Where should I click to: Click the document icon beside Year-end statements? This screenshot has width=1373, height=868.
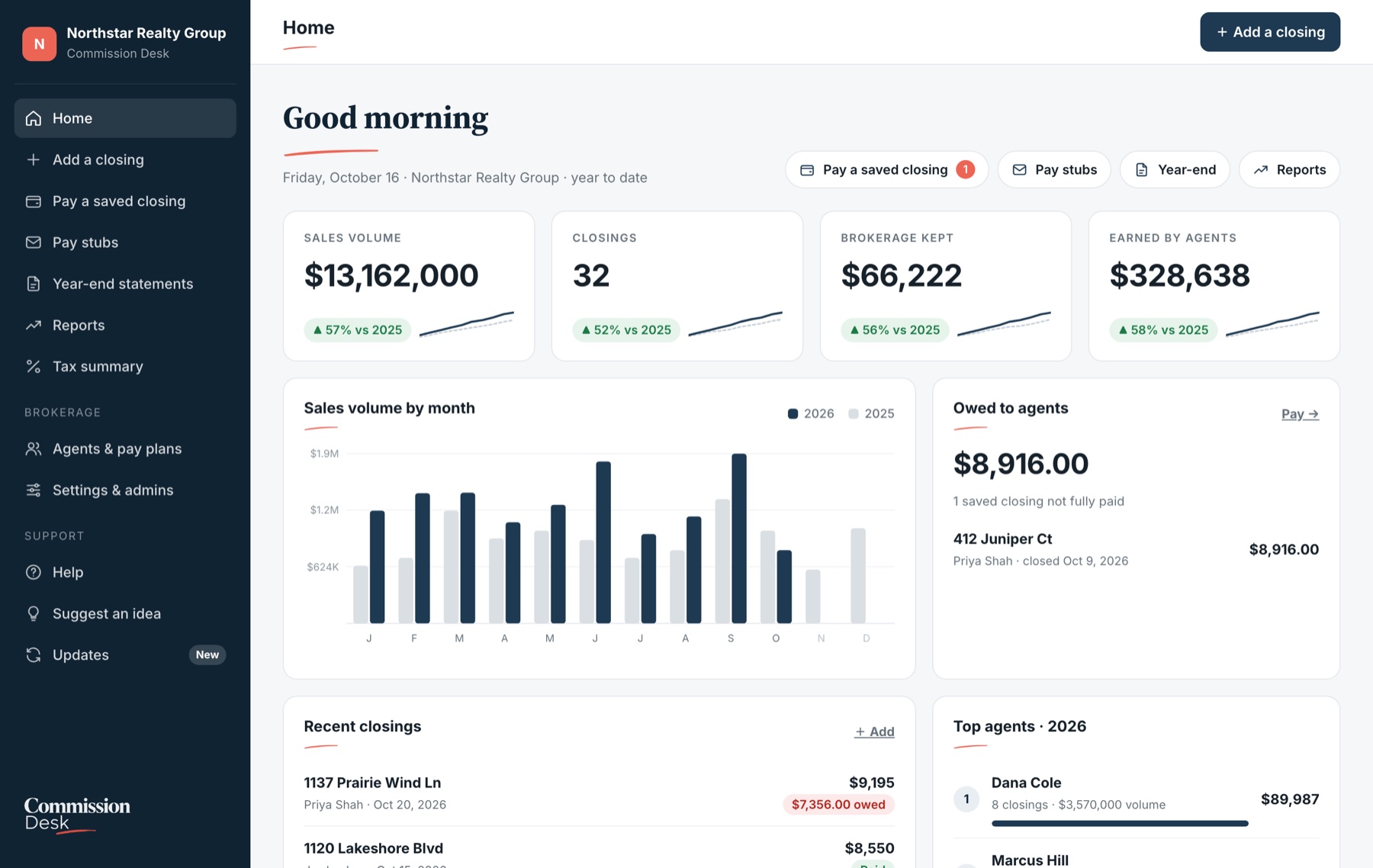[33, 284]
